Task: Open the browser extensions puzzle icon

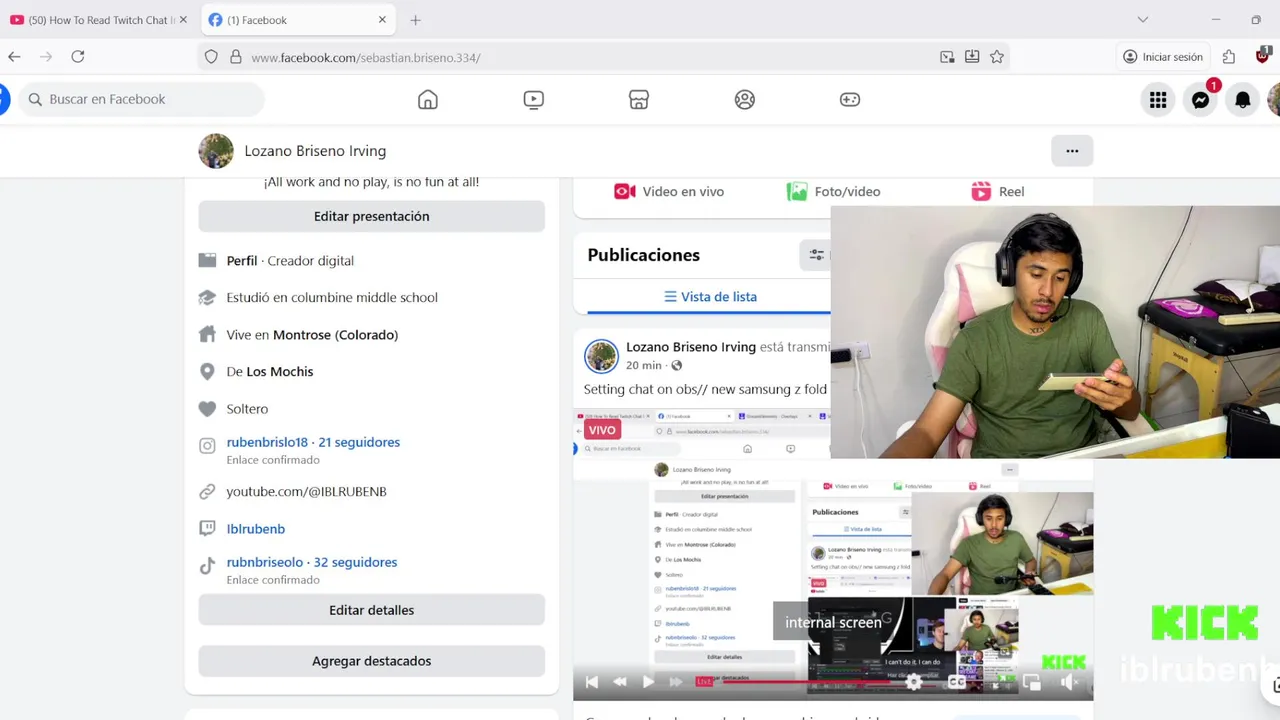Action: [1229, 57]
